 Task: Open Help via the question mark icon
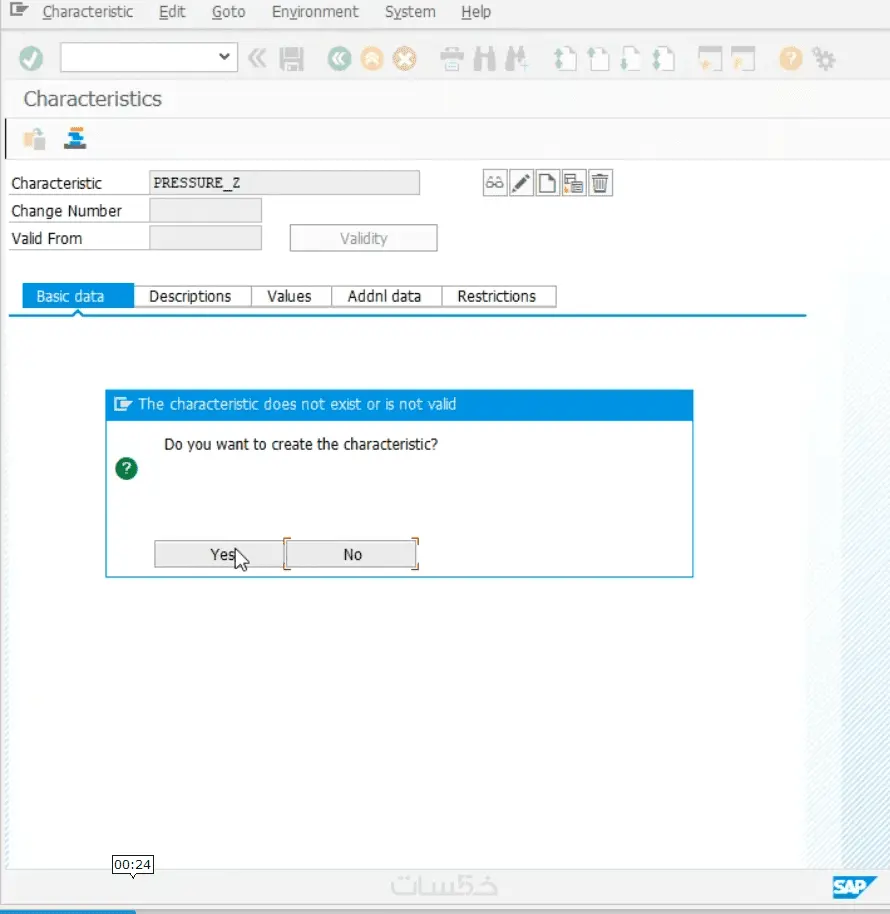[x=789, y=58]
